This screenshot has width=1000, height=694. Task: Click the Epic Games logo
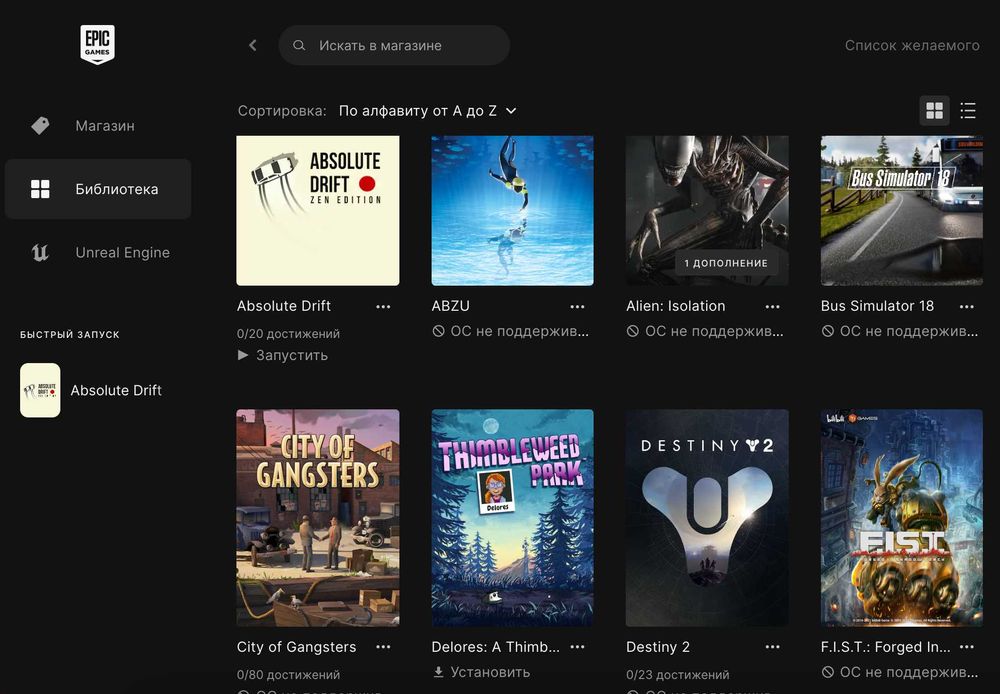point(98,44)
